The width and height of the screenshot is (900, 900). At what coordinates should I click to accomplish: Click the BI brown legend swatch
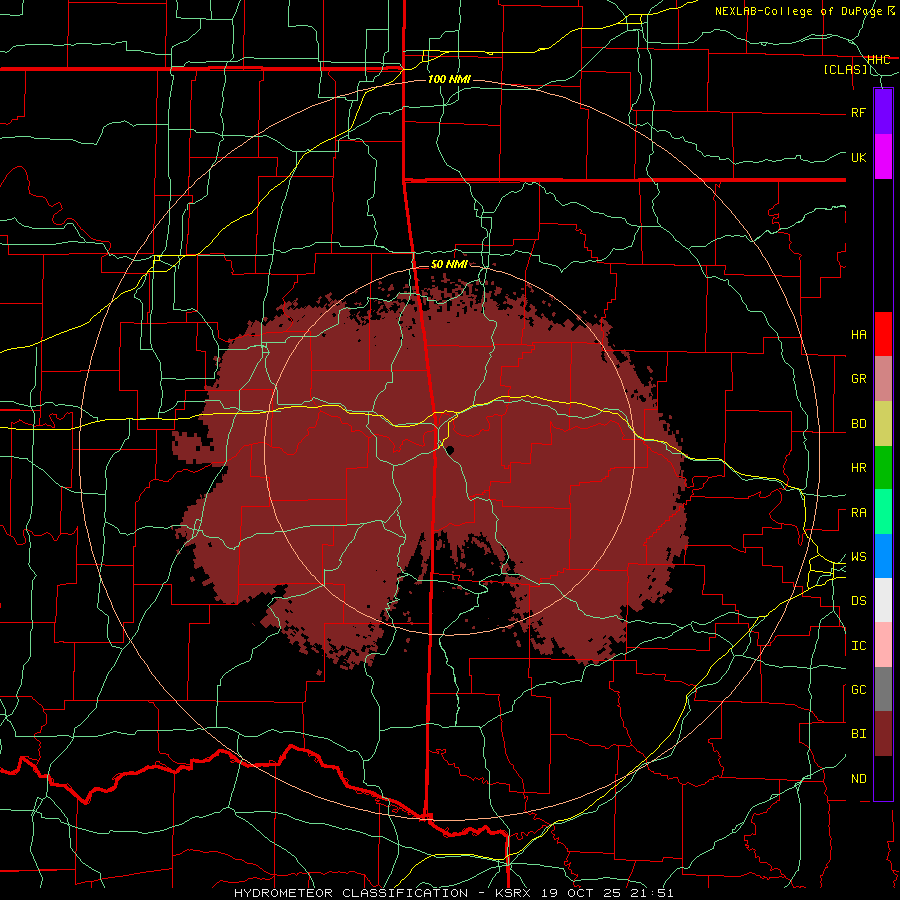[883, 734]
